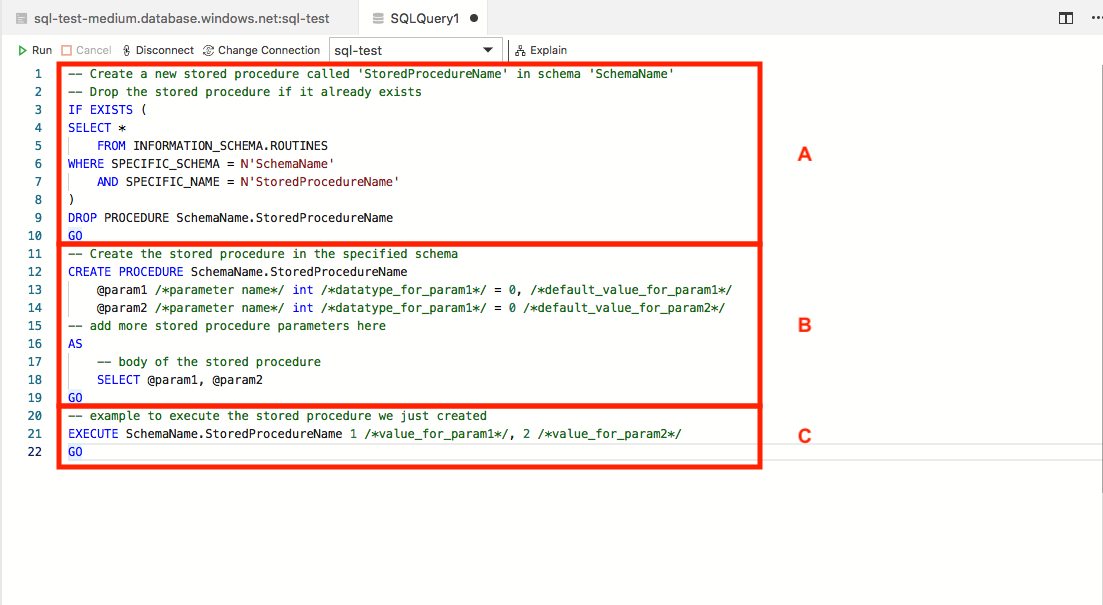Open the sql-test database dropdown
Image resolution: width=1103 pixels, height=605 pixels.
415,50
